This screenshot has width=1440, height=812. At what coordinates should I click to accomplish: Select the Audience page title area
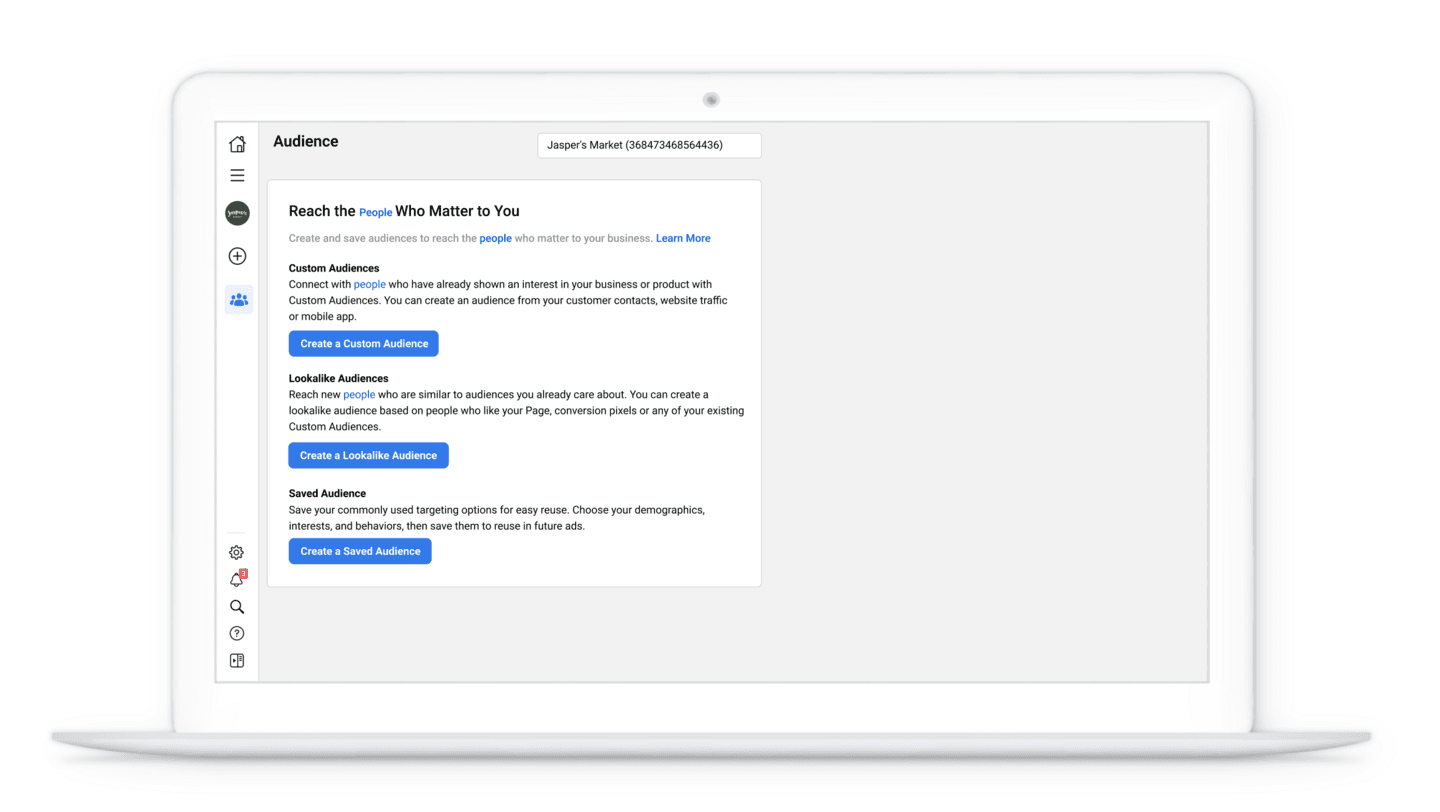pos(306,141)
